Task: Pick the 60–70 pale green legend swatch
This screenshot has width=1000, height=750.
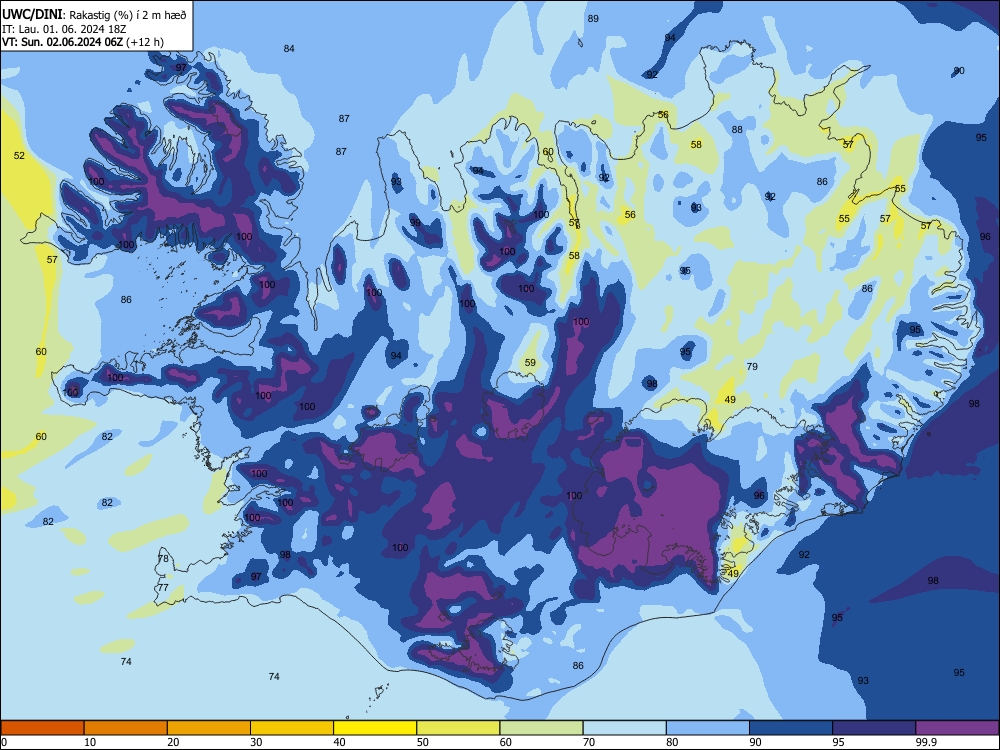Action: pyautogui.click(x=541, y=728)
